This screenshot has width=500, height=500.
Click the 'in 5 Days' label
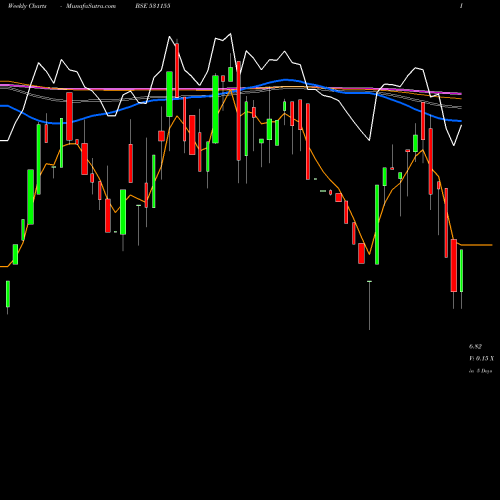pyautogui.click(x=481, y=371)
